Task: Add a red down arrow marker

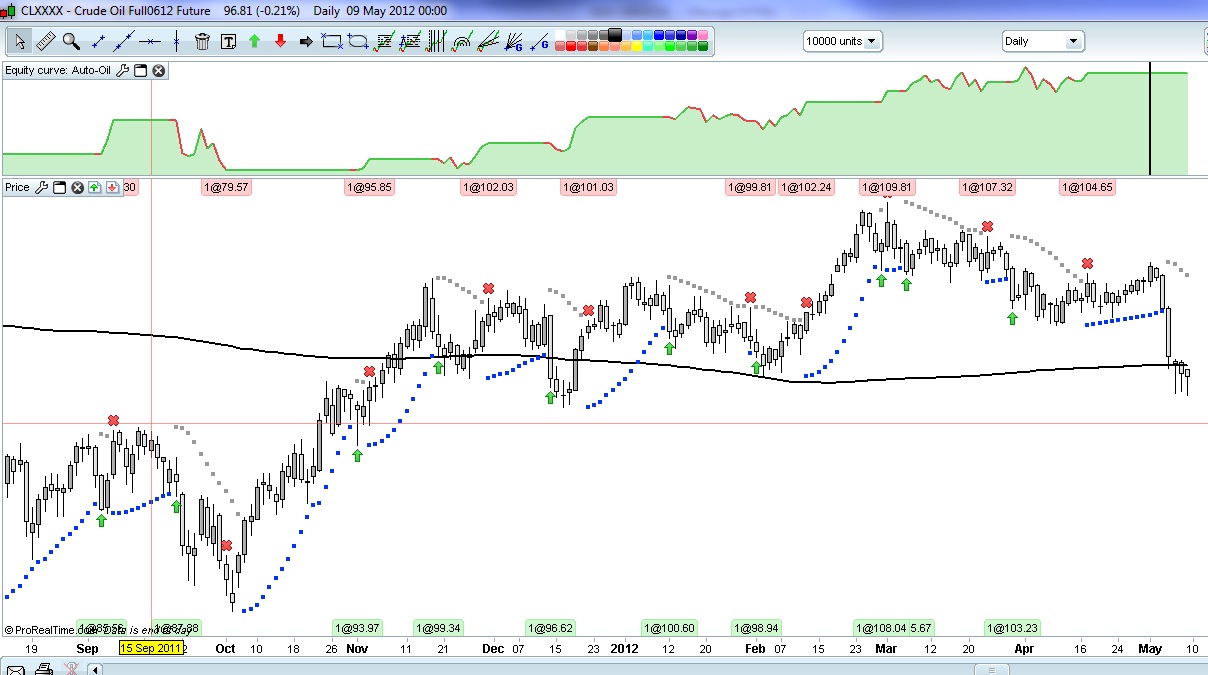Action: point(280,41)
